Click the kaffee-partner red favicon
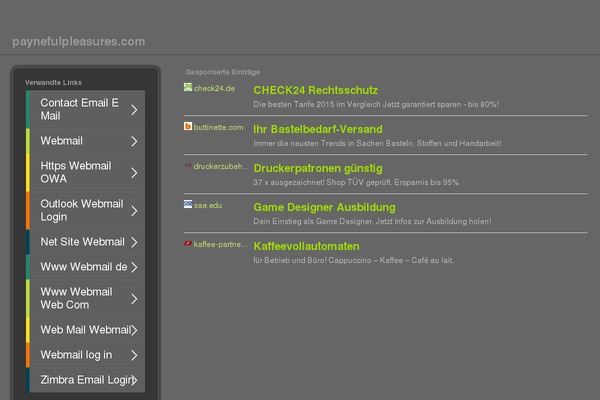Screen dimensions: 600x400 pyautogui.click(x=188, y=243)
